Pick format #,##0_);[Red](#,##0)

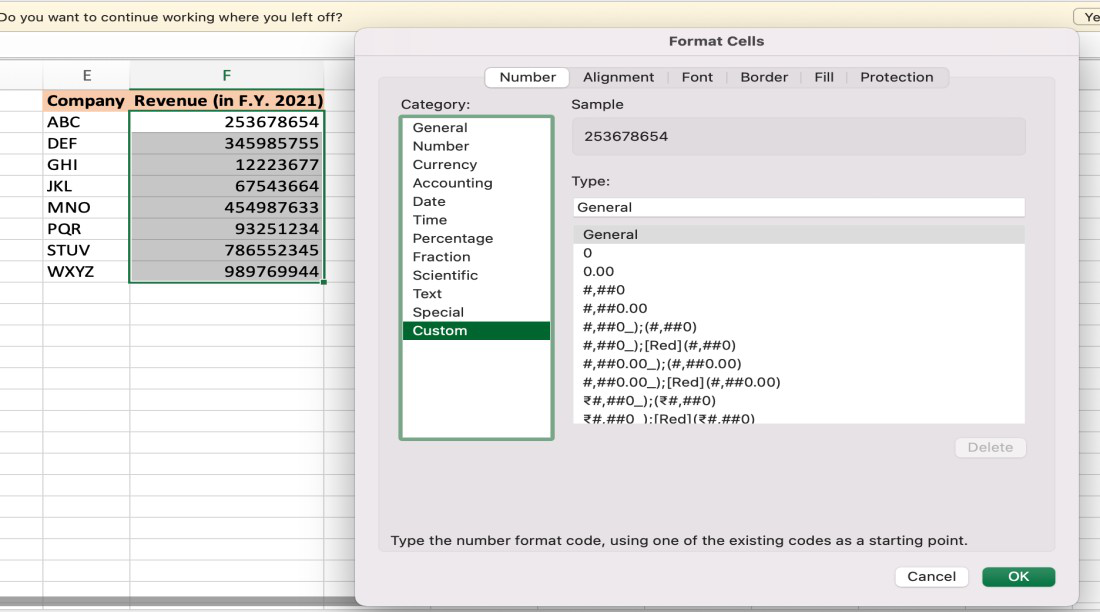(x=798, y=345)
